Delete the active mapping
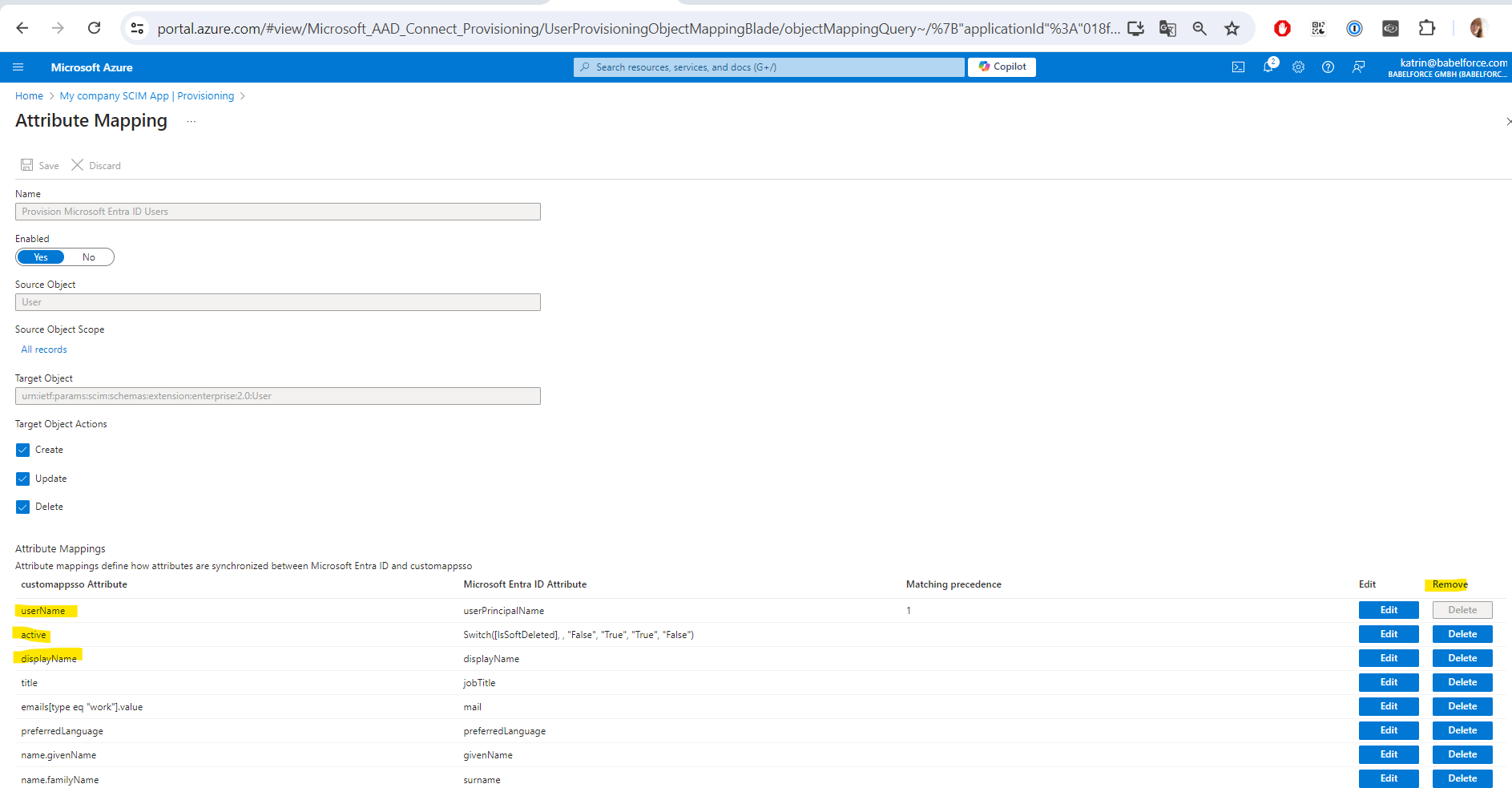 coord(1462,634)
